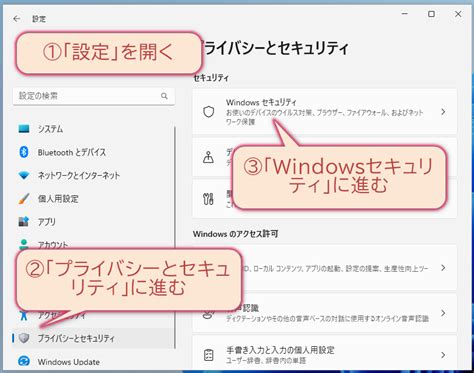Click the accessibility figure icon

pos(24,315)
